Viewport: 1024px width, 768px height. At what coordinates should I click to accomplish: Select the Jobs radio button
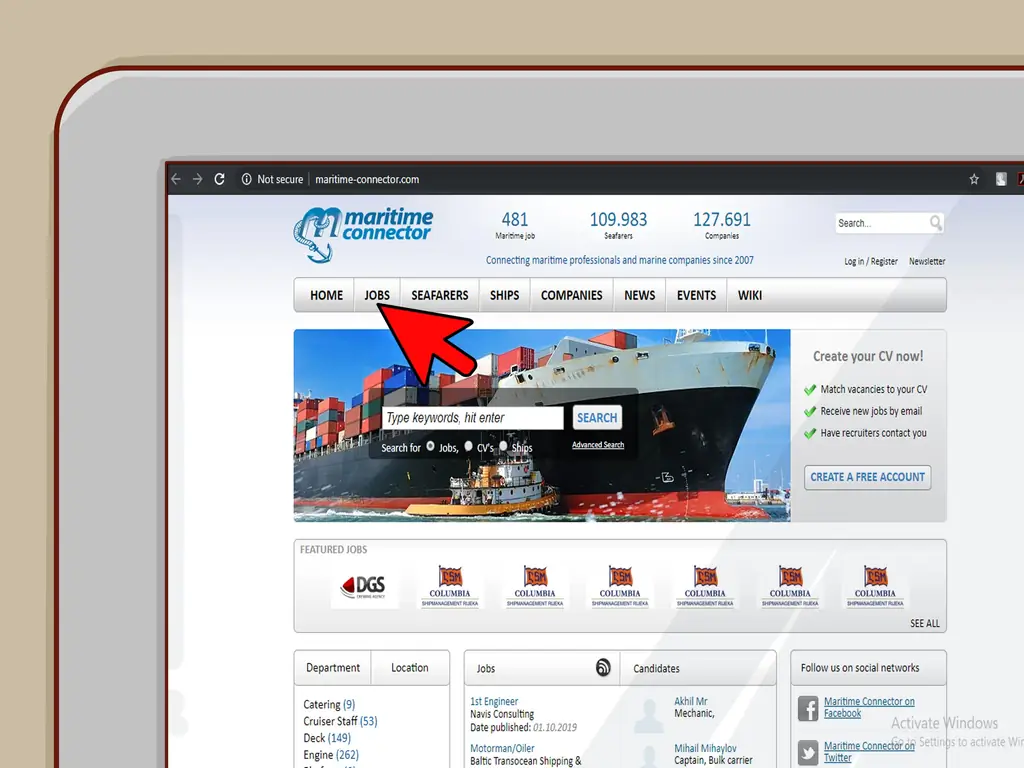click(431, 446)
